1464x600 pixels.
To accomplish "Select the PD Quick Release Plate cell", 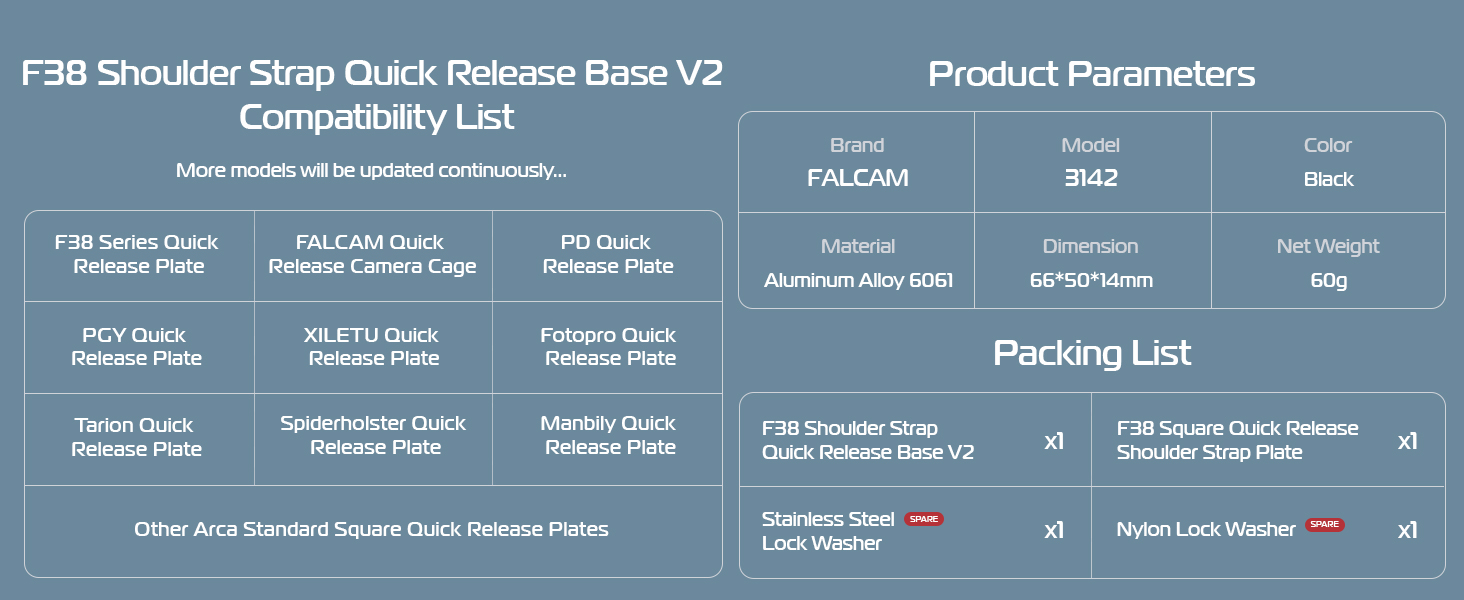I will point(607,255).
